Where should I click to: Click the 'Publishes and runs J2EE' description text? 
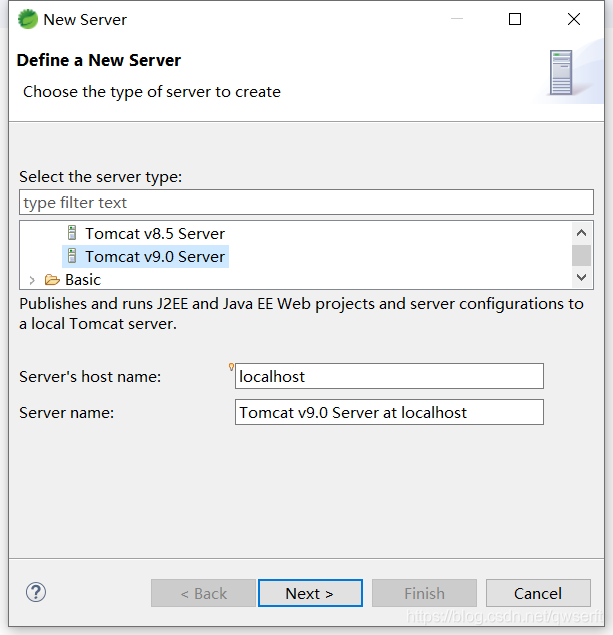coord(301,313)
